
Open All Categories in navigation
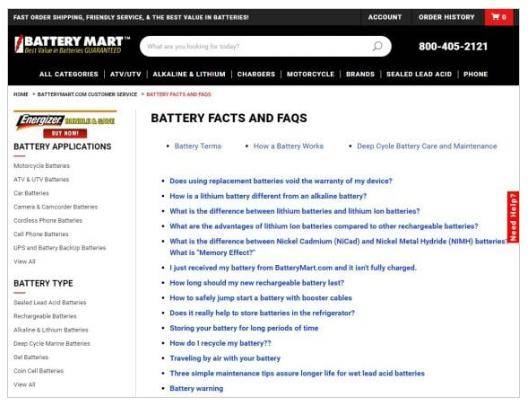pyautogui.click(x=69, y=74)
